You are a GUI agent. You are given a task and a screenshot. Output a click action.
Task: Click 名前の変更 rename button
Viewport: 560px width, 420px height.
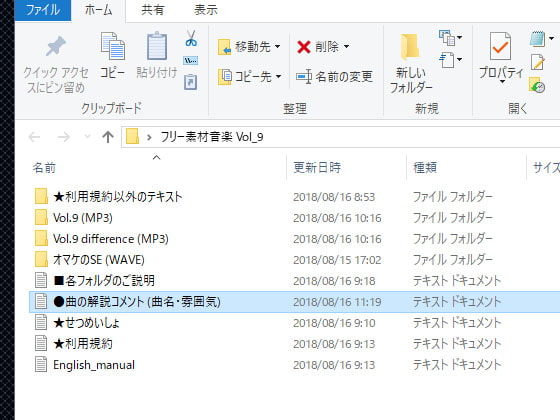pyautogui.click(x=334, y=76)
